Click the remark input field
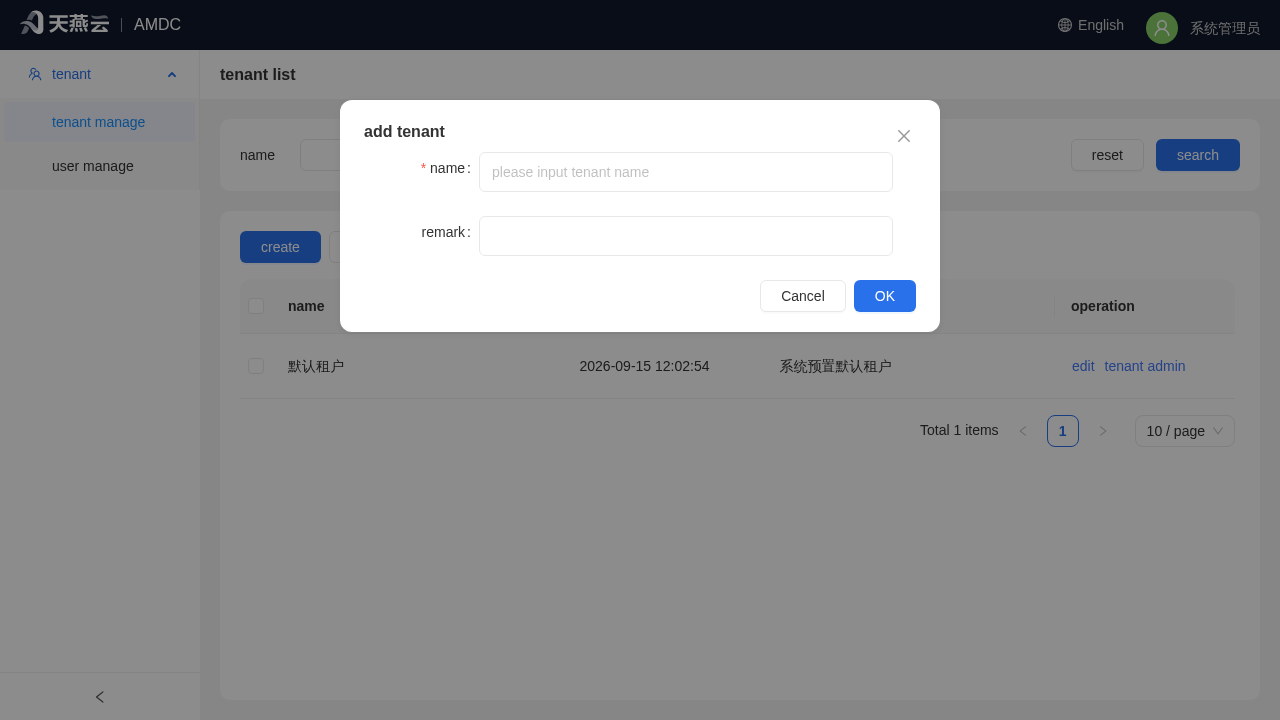Image resolution: width=1280 pixels, height=720 pixels. 686,236
